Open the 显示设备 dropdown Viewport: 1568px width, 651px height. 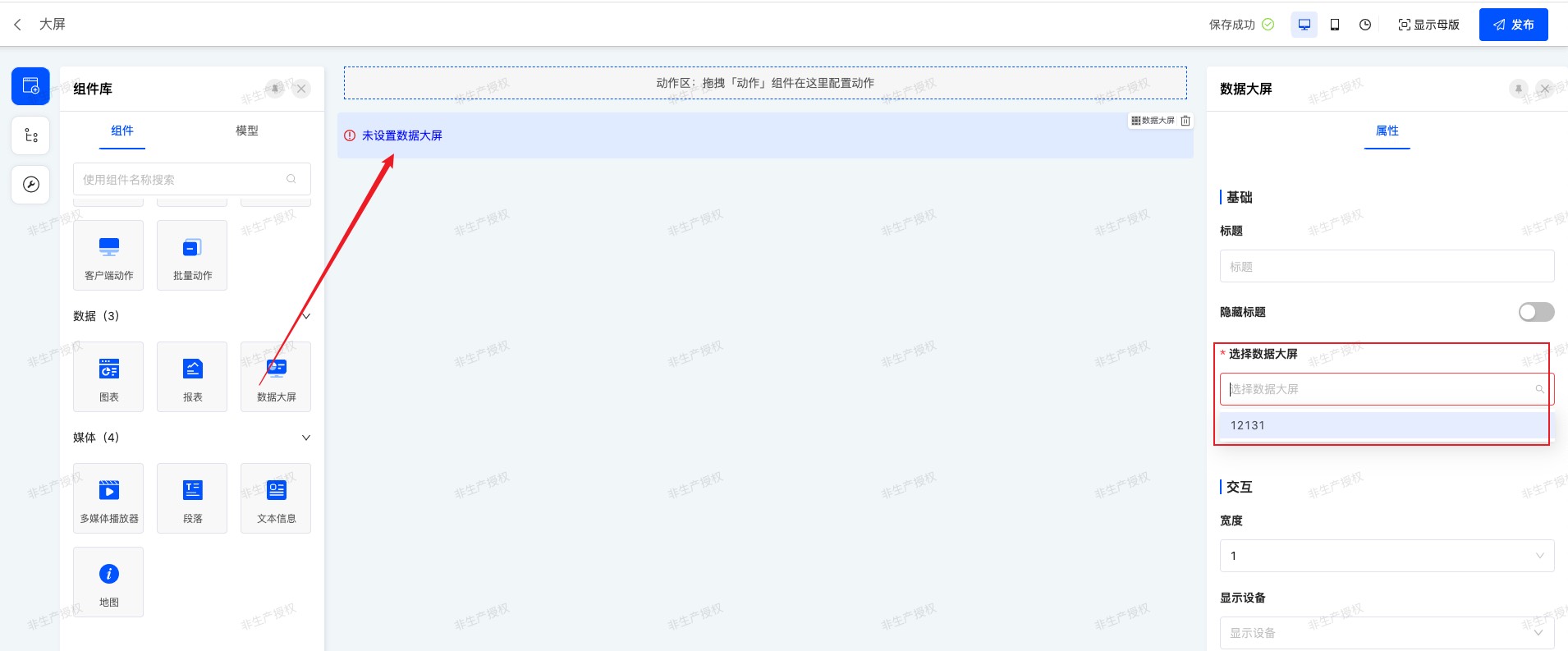[1387, 632]
